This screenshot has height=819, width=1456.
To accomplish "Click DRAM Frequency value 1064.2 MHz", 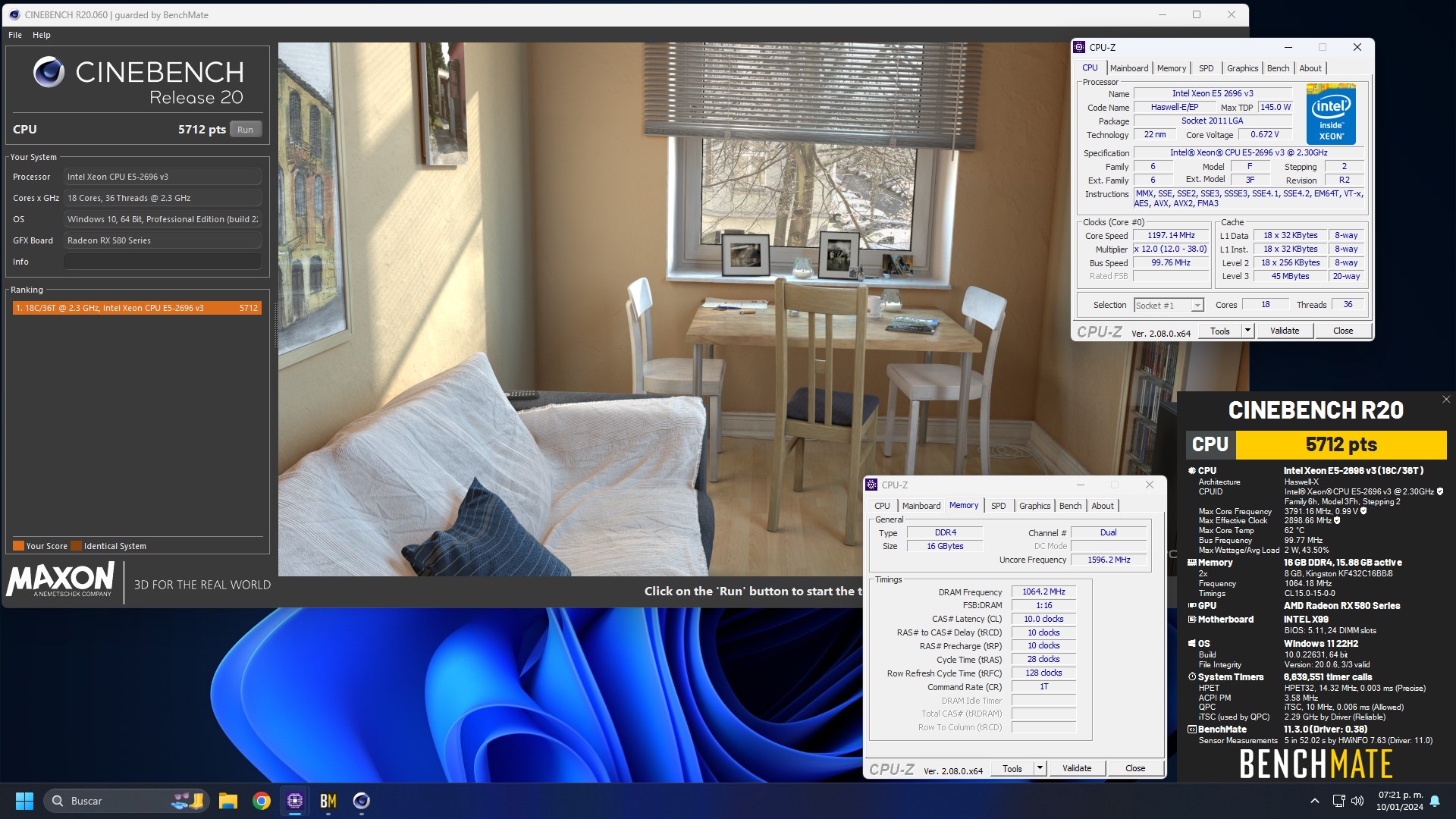I will click(1043, 591).
